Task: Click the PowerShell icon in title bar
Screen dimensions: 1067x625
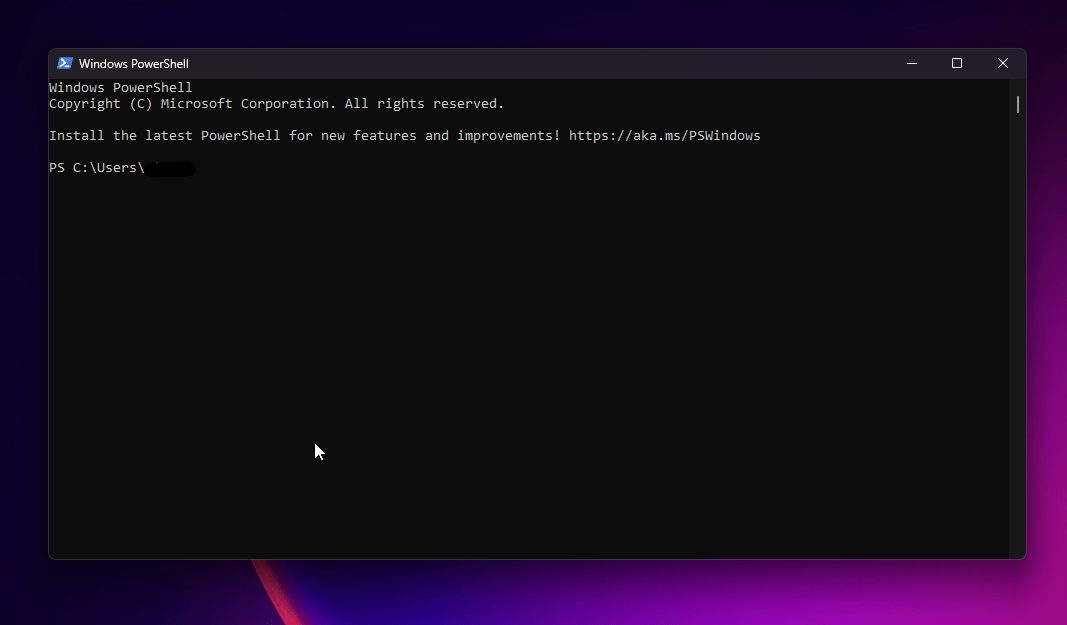Action: coord(65,63)
